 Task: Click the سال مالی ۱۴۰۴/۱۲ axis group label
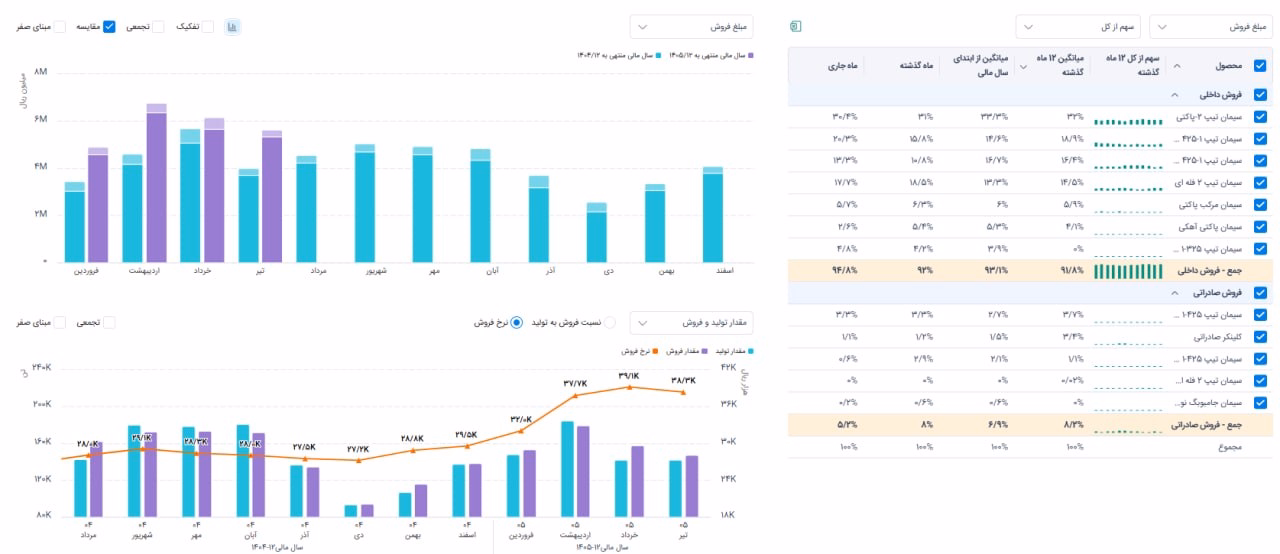point(275,547)
